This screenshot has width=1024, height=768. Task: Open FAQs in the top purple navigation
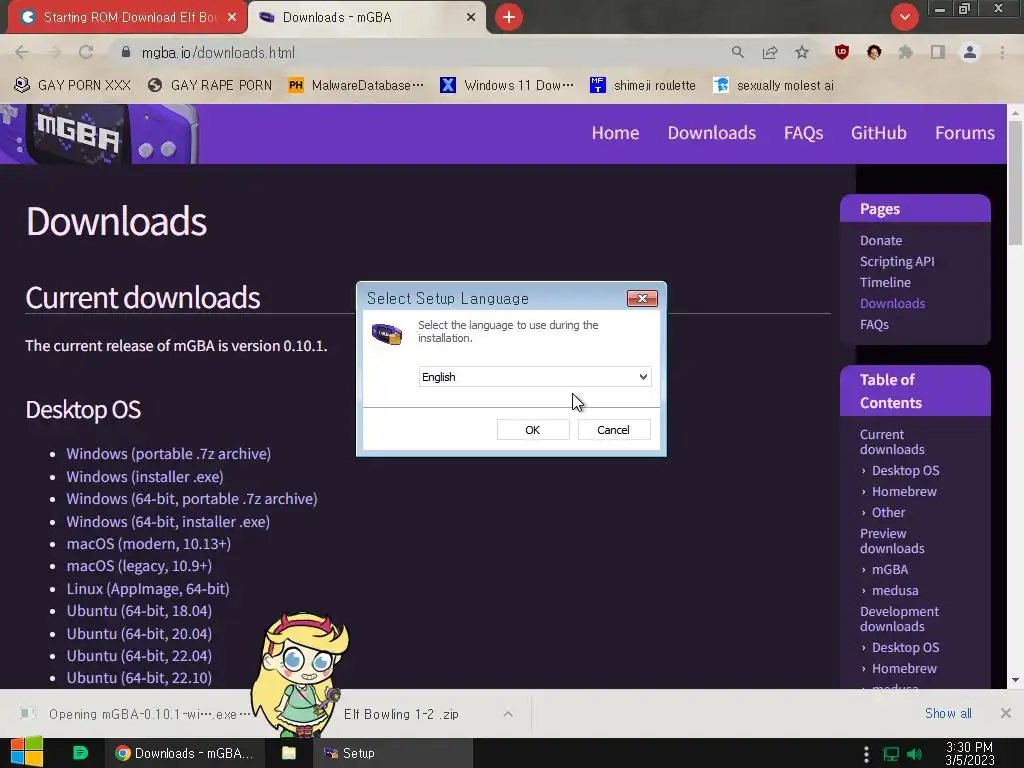click(803, 133)
